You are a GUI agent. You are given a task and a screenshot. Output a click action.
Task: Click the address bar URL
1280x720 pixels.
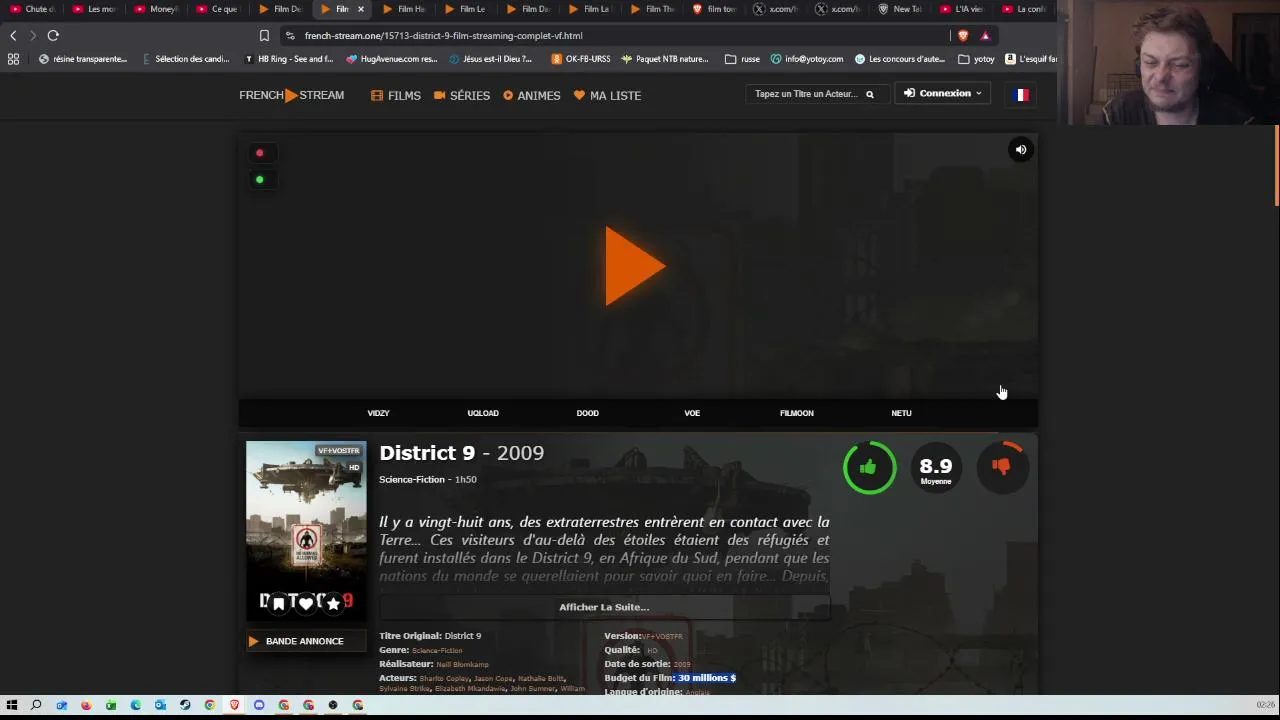coord(444,36)
